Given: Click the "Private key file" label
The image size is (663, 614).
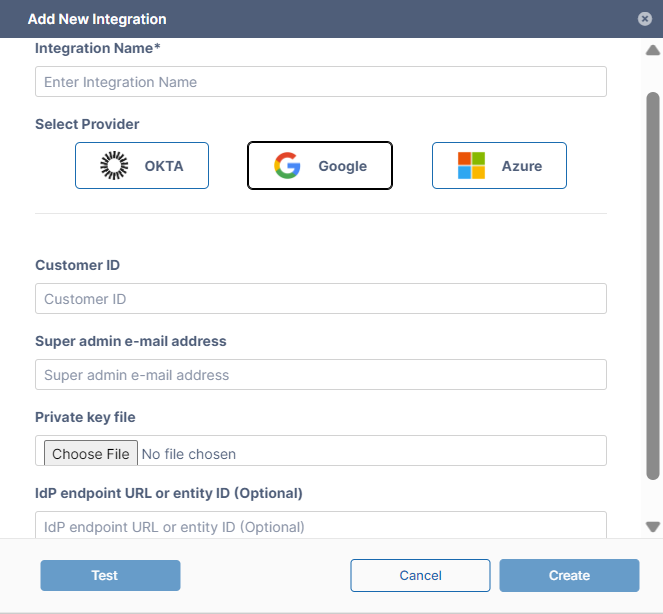Looking at the screenshot, I should coord(85,417).
